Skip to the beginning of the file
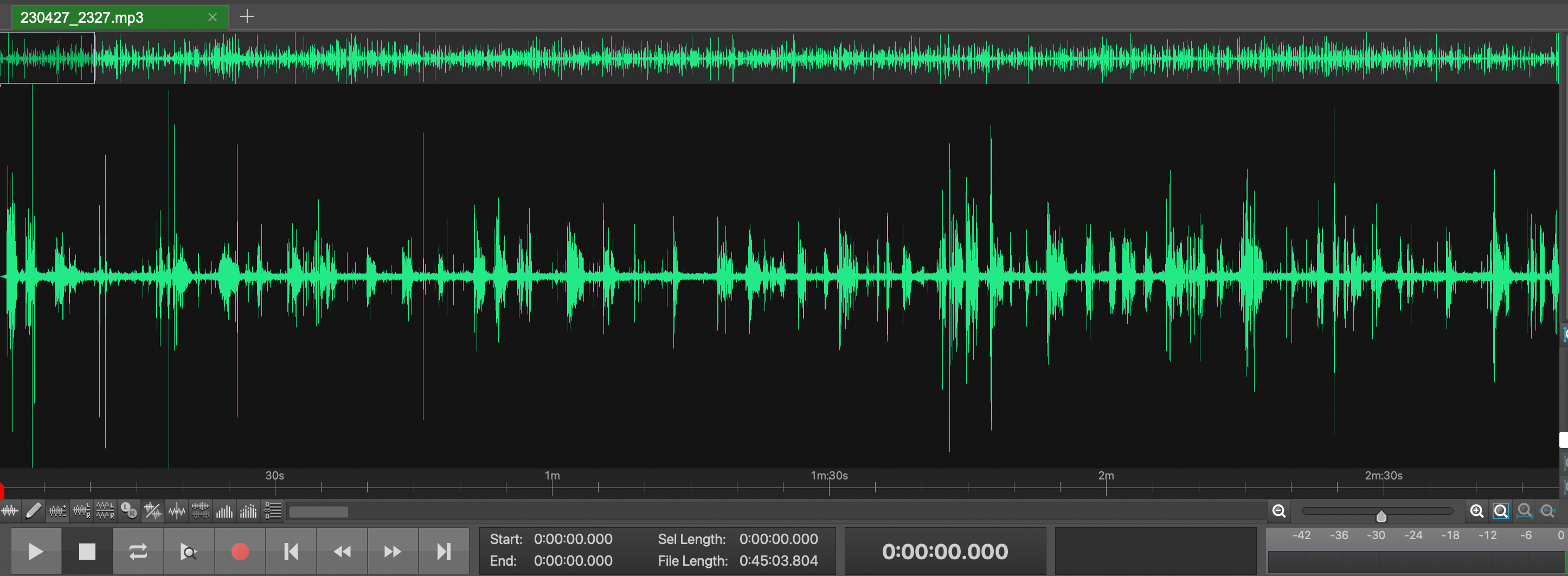 [x=291, y=552]
